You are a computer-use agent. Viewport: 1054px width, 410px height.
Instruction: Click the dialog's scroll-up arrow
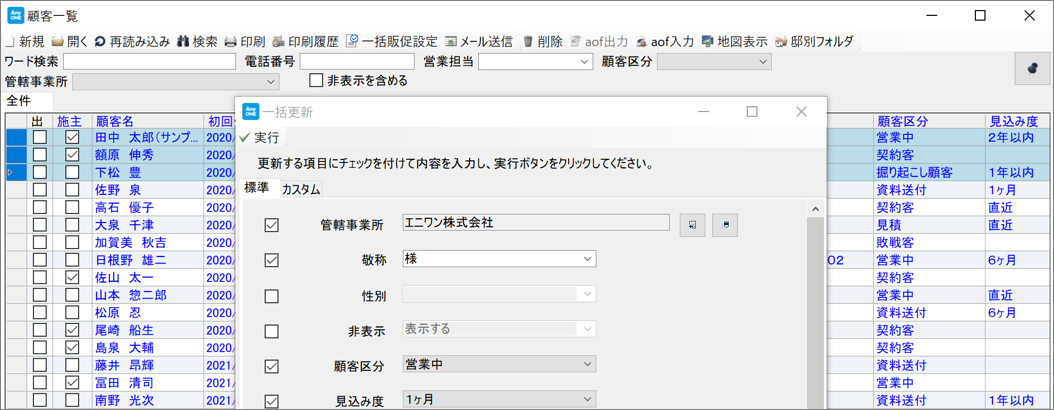816,210
